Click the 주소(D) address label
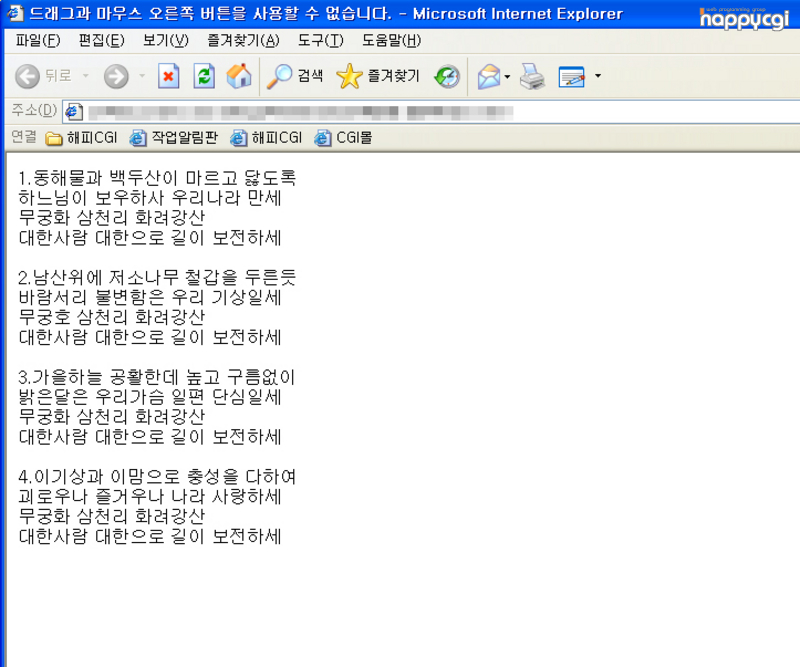Viewport: 800px width, 667px height. 34,110
